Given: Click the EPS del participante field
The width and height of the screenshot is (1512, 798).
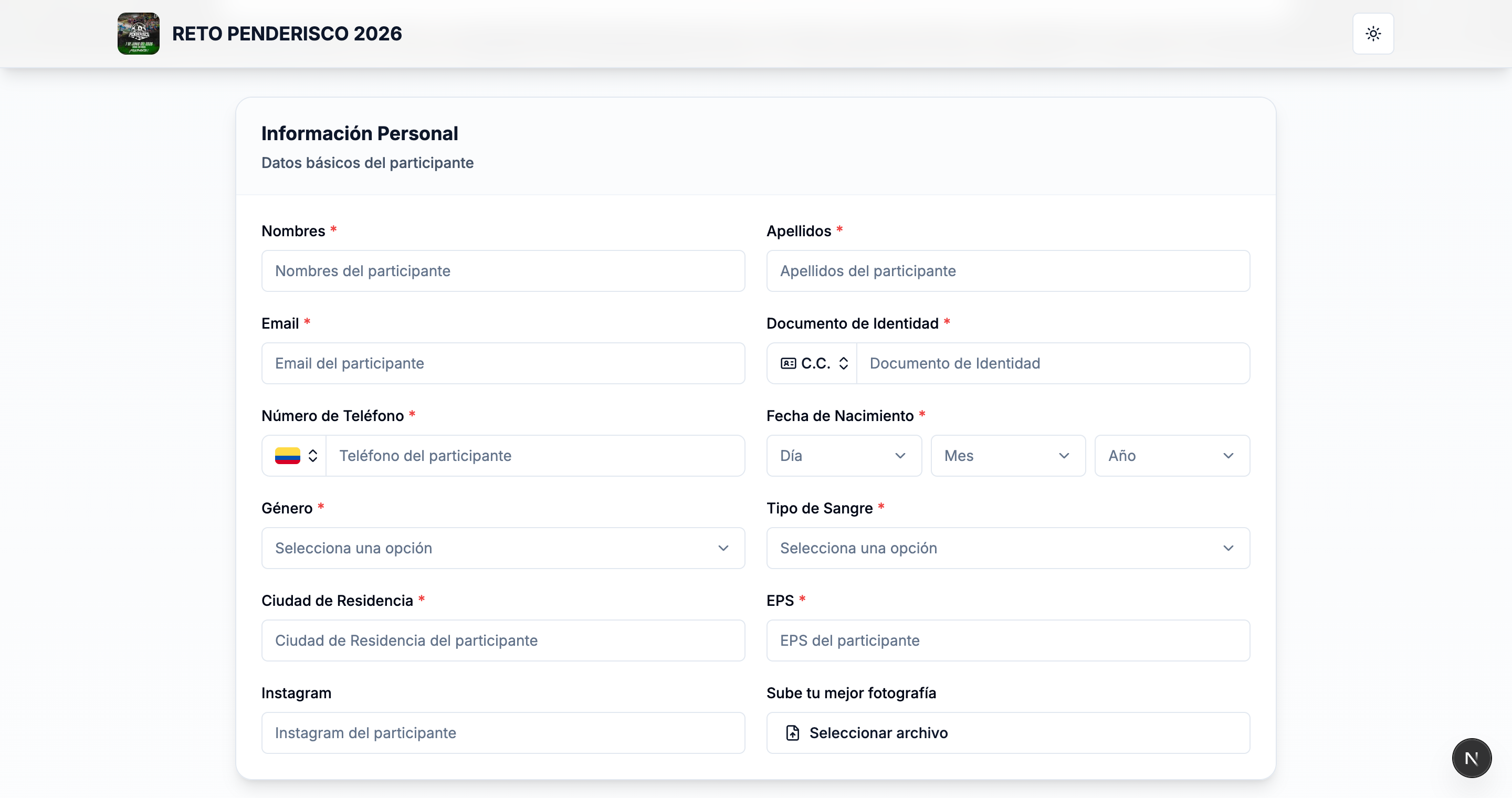Looking at the screenshot, I should coord(1007,640).
